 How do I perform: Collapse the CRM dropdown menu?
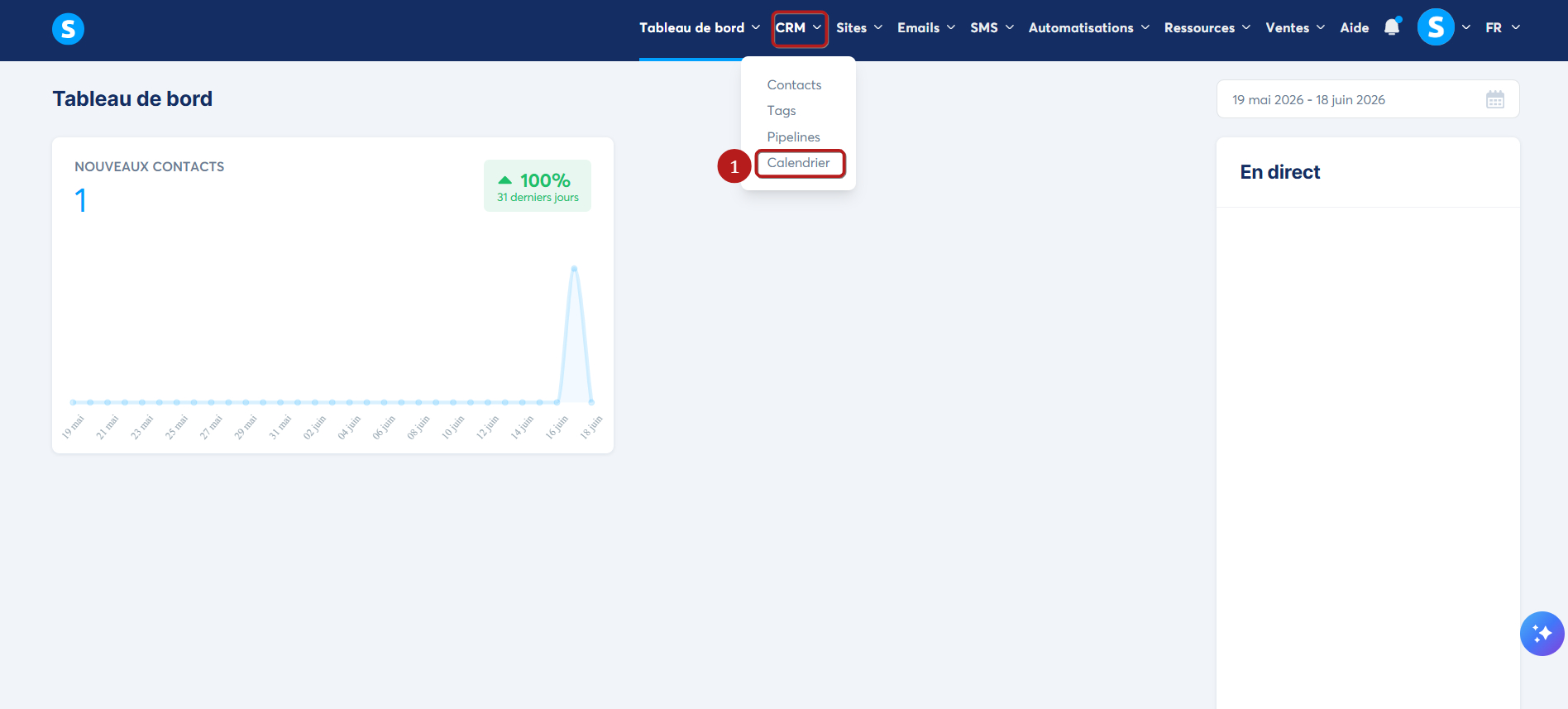[799, 28]
